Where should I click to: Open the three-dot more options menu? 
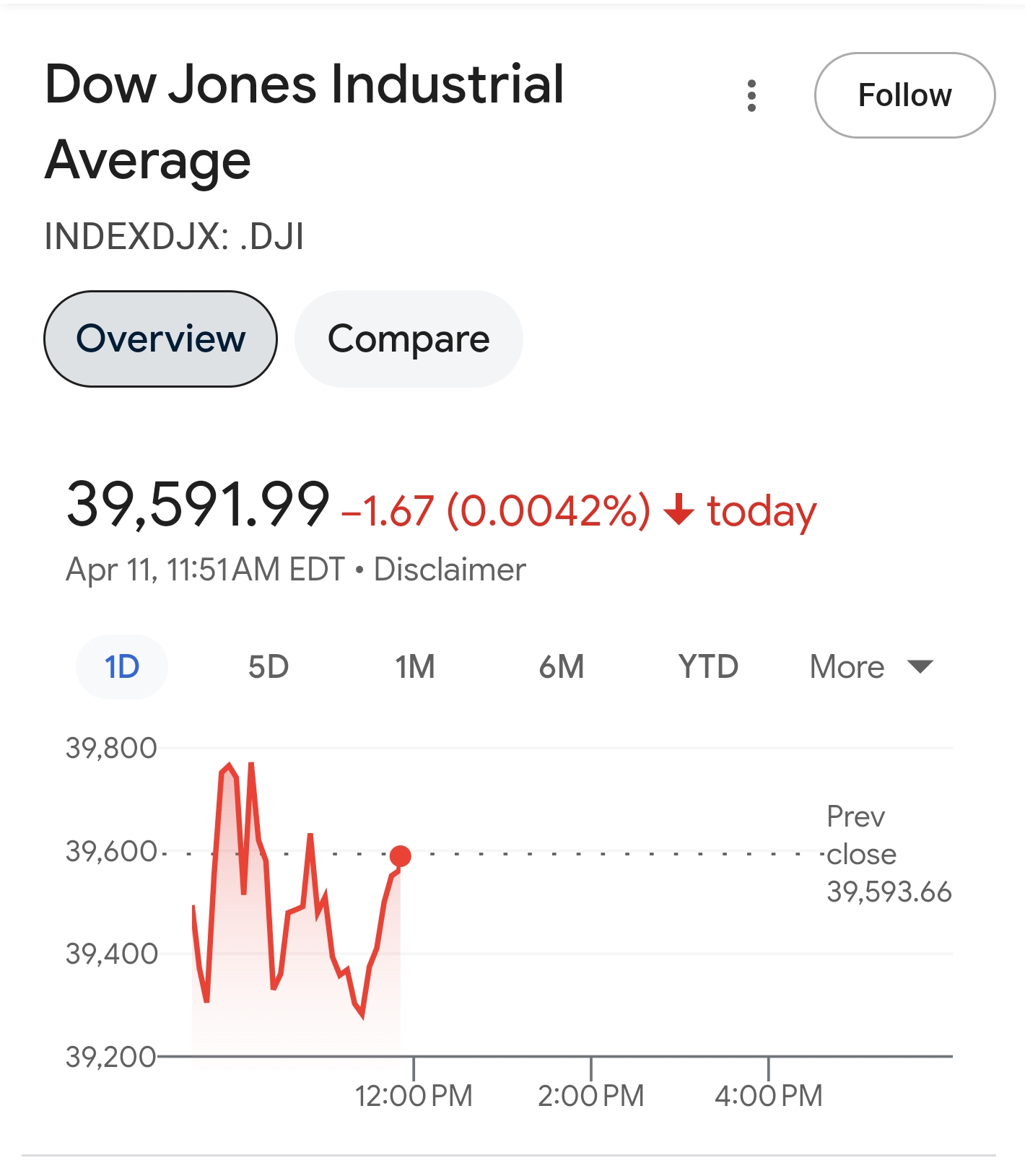click(751, 95)
